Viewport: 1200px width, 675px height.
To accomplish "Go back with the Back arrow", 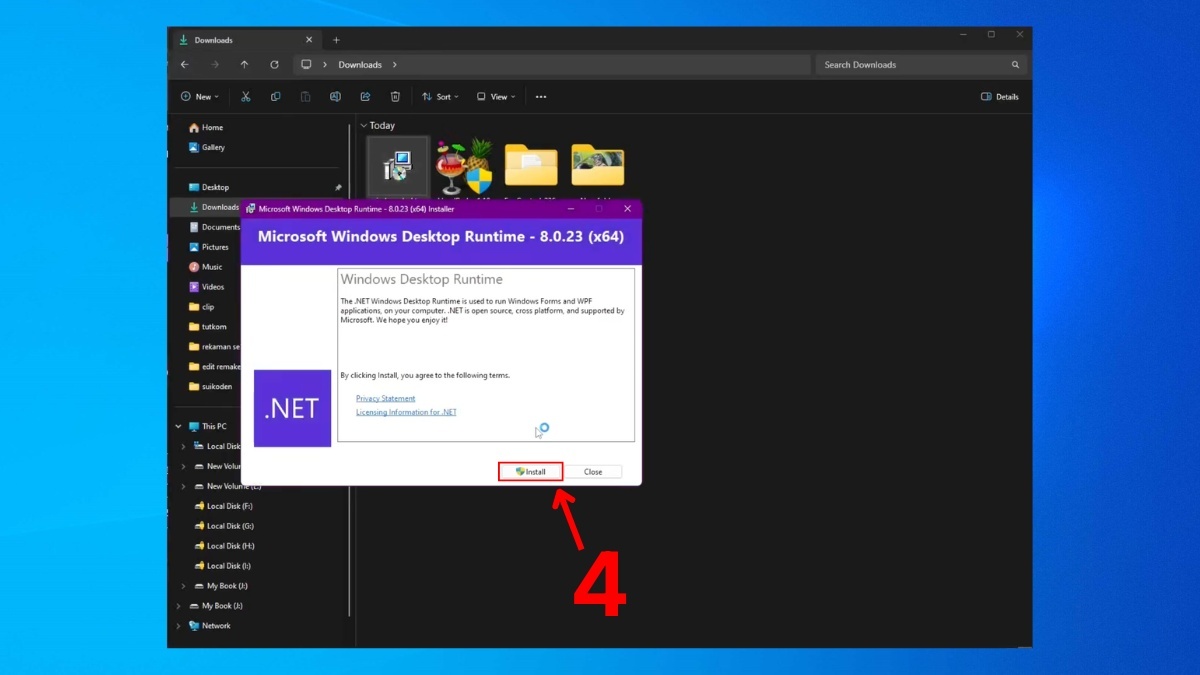I will point(184,65).
